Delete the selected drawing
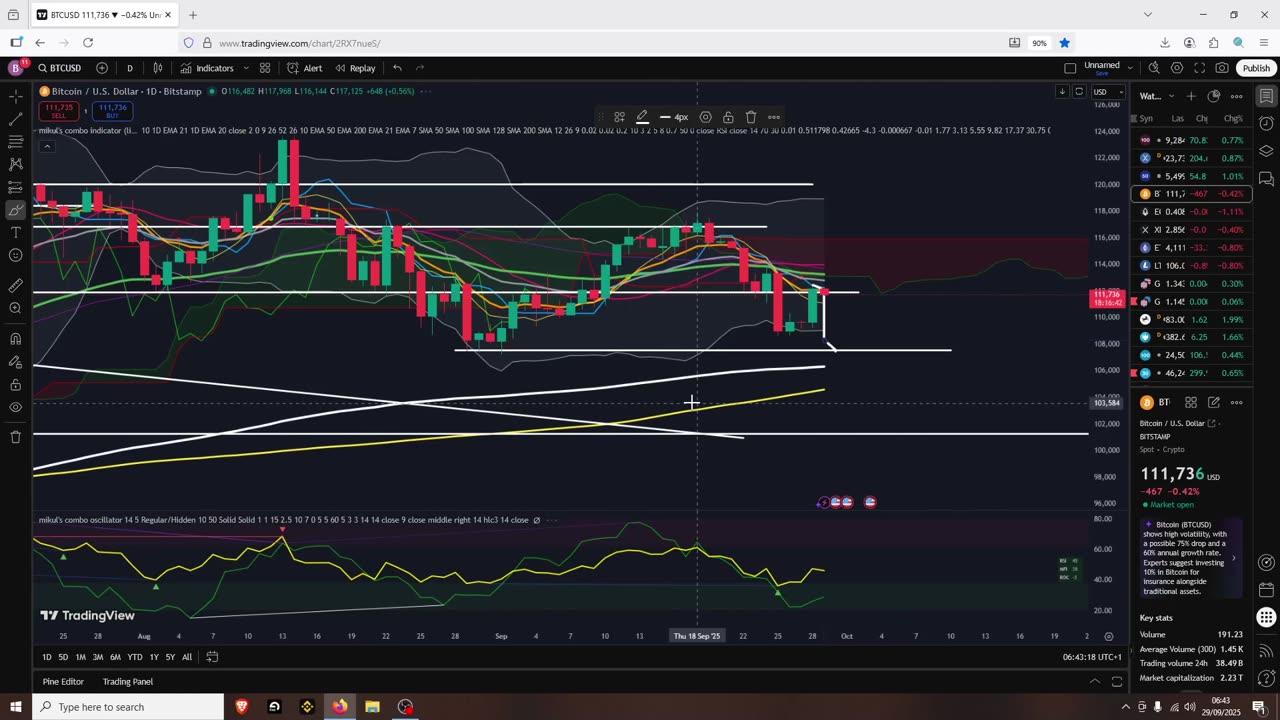The width and height of the screenshot is (1280, 720). point(751,117)
